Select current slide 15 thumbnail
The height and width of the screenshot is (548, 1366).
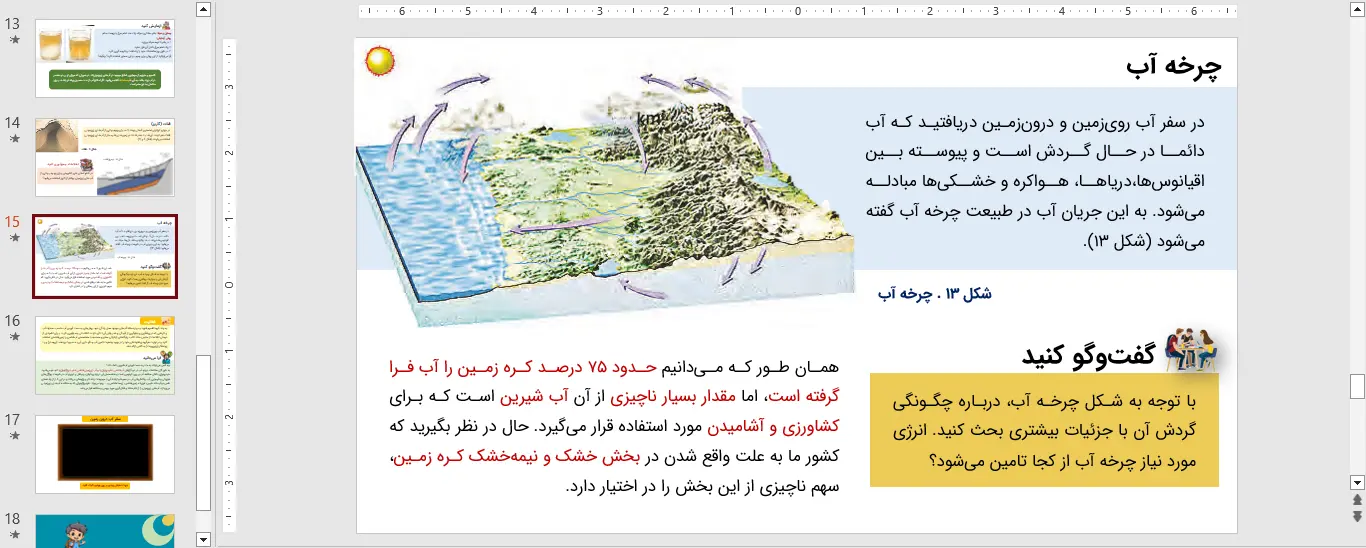pos(105,256)
